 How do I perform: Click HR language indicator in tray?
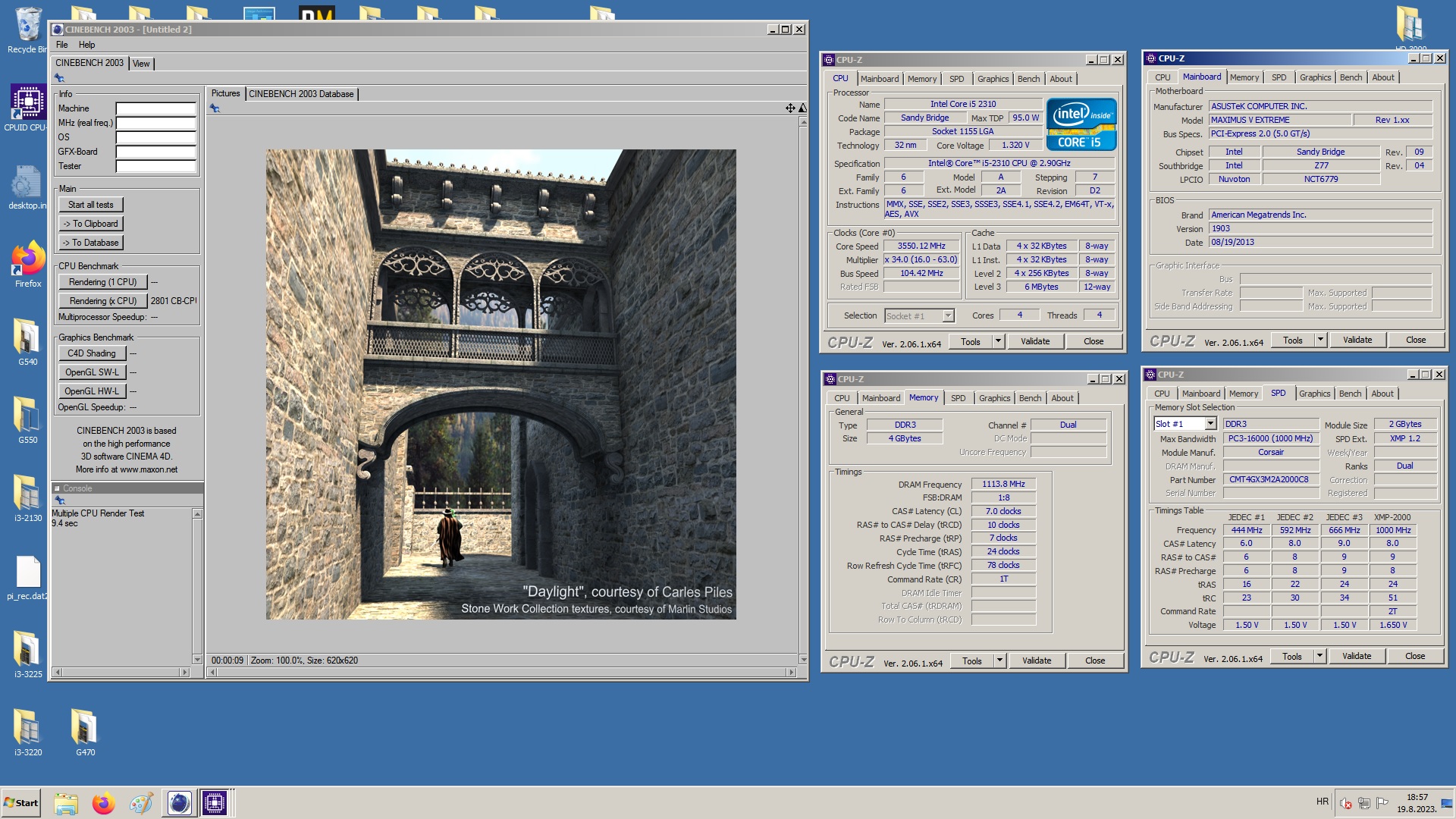coord(1323,802)
